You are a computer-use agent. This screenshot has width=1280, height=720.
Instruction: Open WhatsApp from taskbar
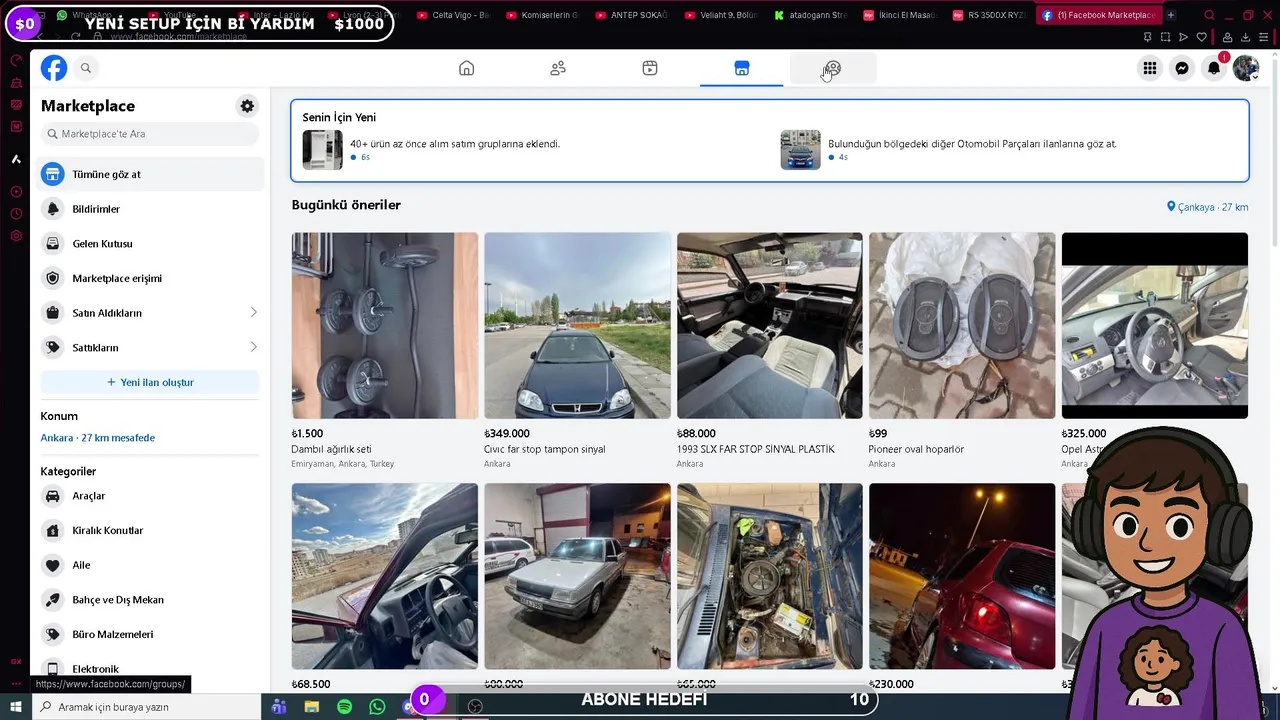(377, 707)
